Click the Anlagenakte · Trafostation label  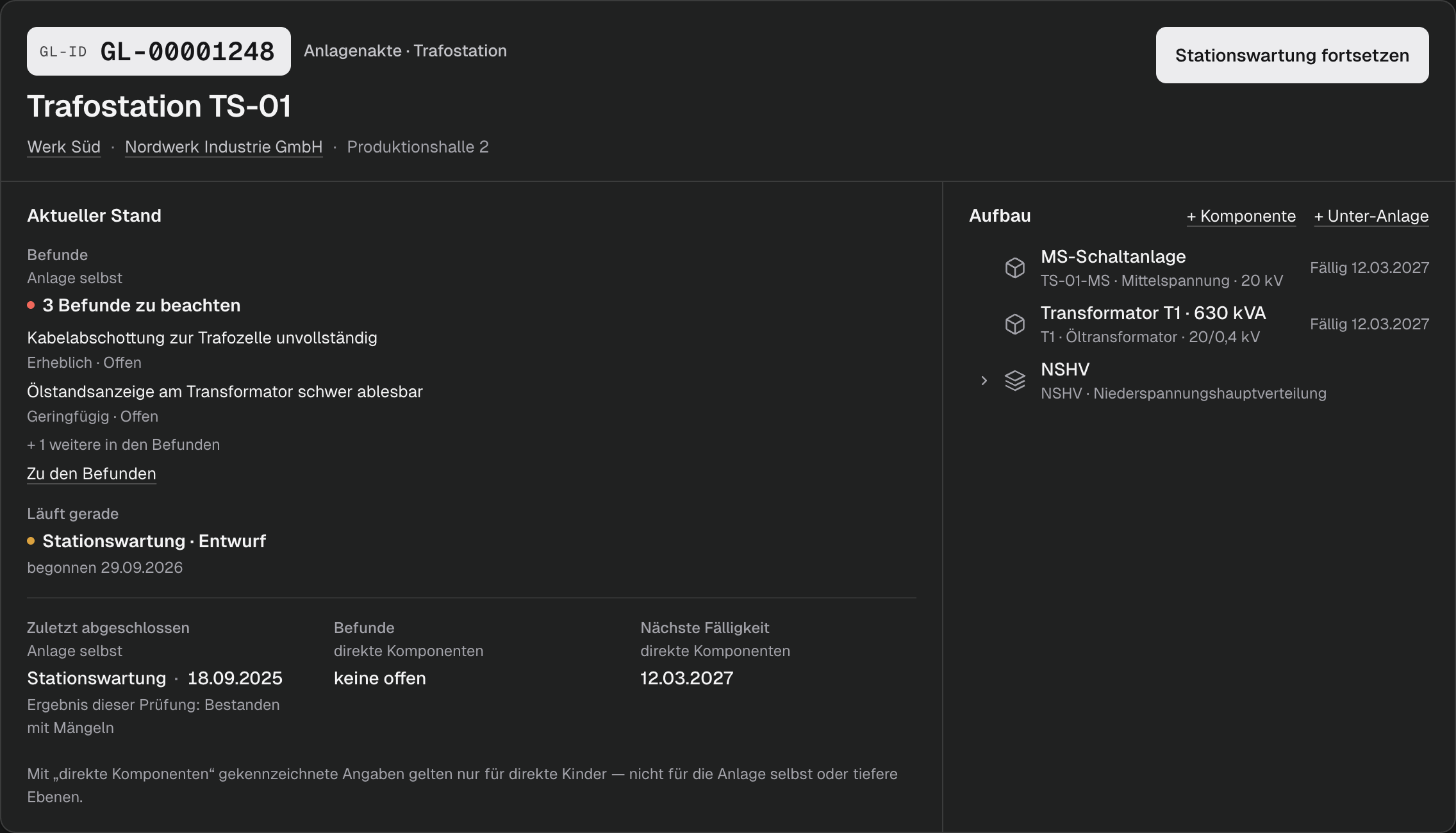[x=405, y=51]
